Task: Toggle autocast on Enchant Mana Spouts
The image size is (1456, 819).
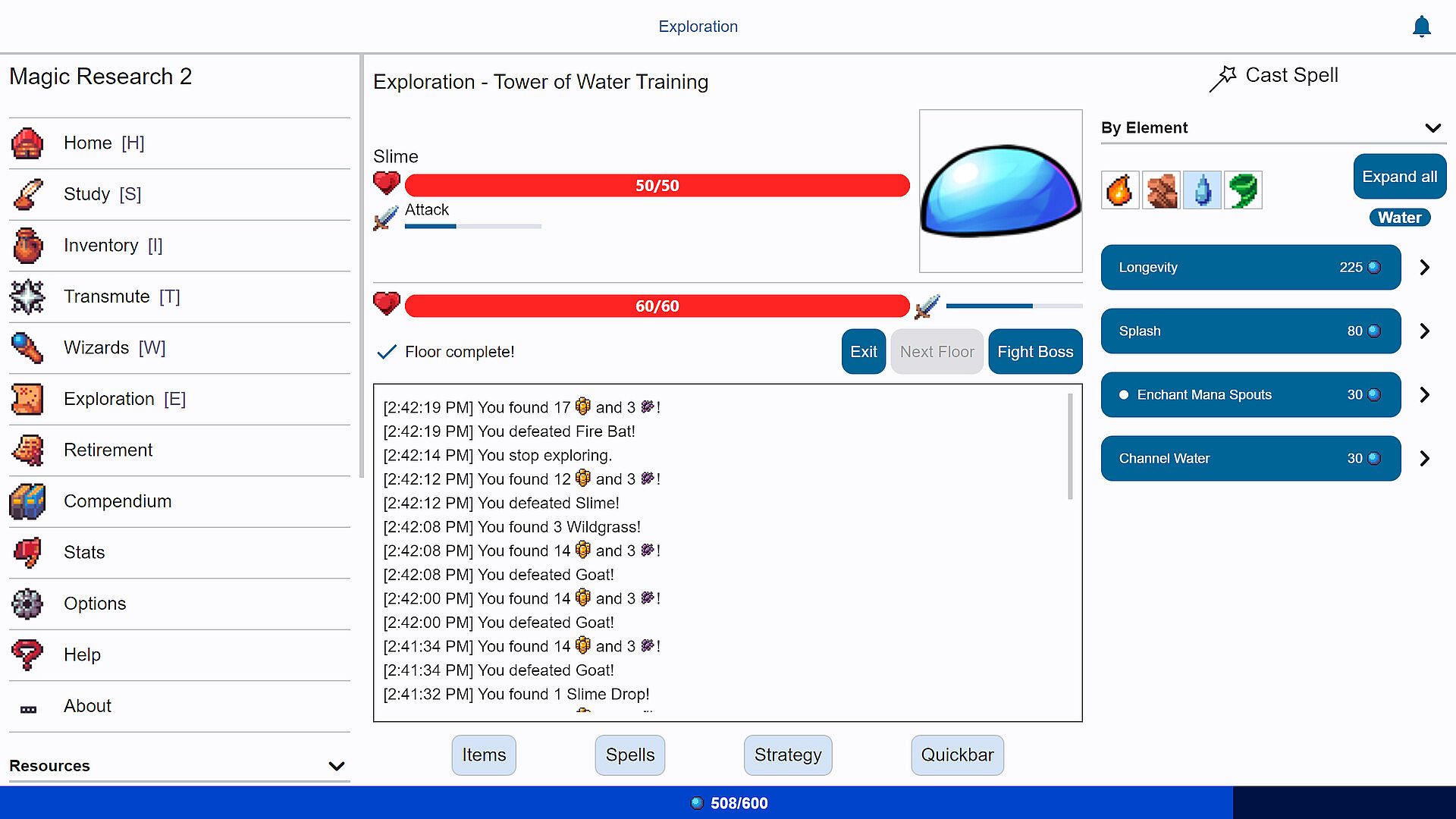Action: (1124, 394)
